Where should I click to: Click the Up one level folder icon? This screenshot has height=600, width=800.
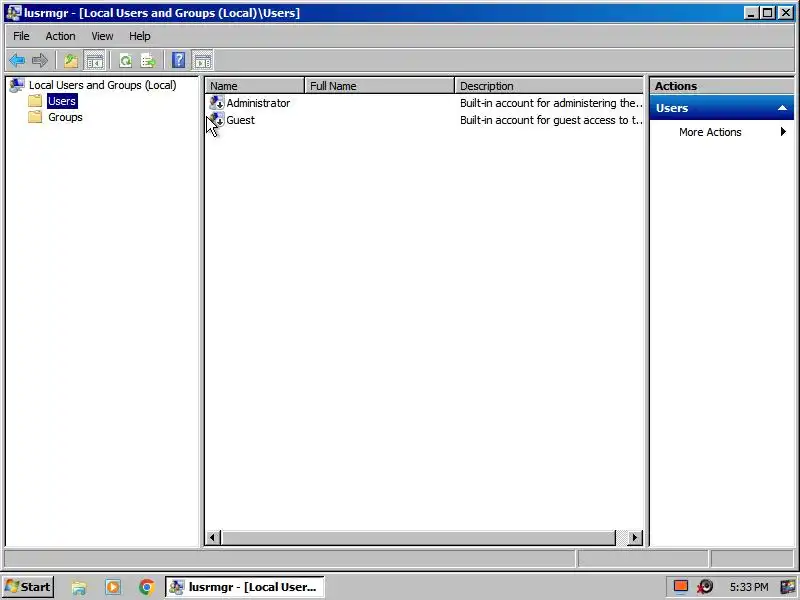(x=71, y=61)
